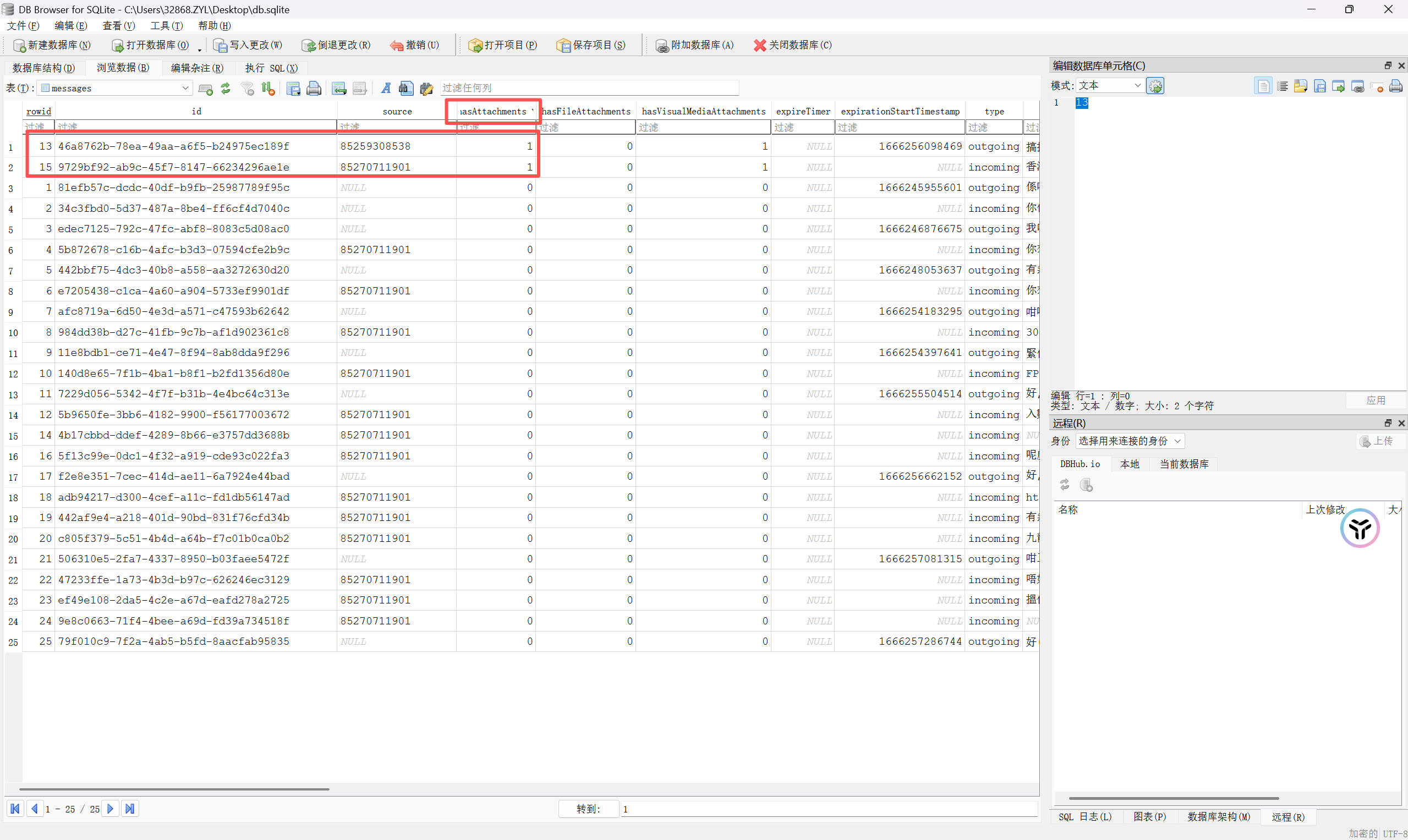Image resolution: width=1408 pixels, height=840 pixels.
Task: Click the 写入更改(W) button
Action: (x=248, y=45)
